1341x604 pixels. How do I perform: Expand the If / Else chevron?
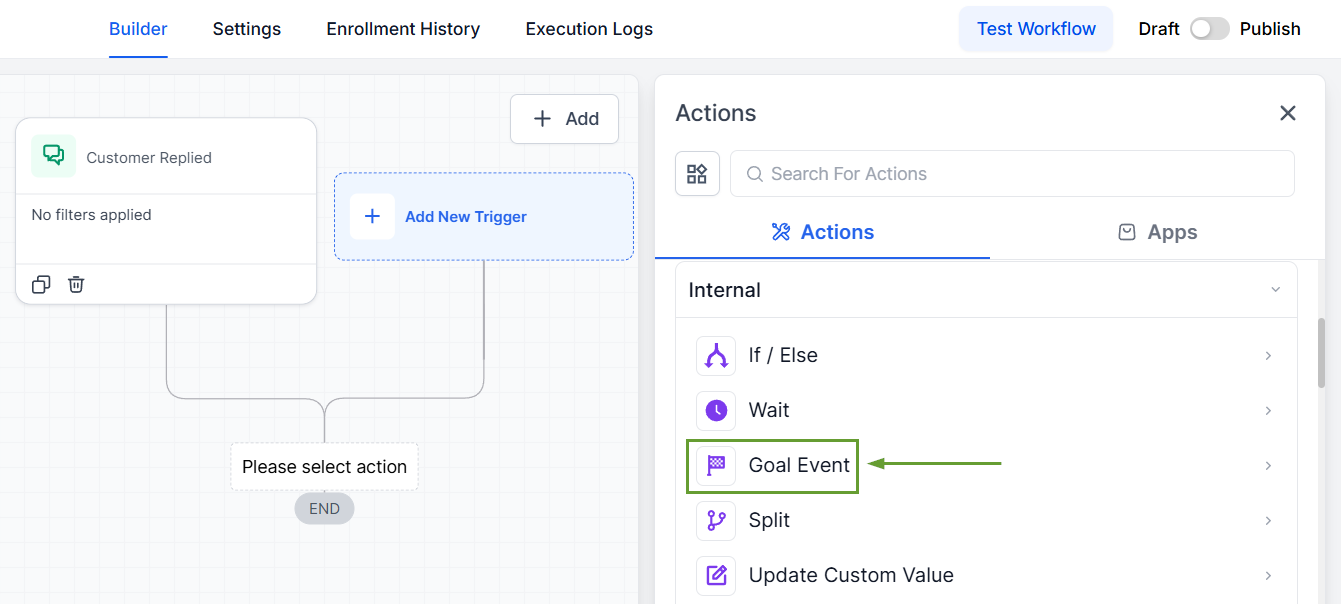tap(1268, 356)
